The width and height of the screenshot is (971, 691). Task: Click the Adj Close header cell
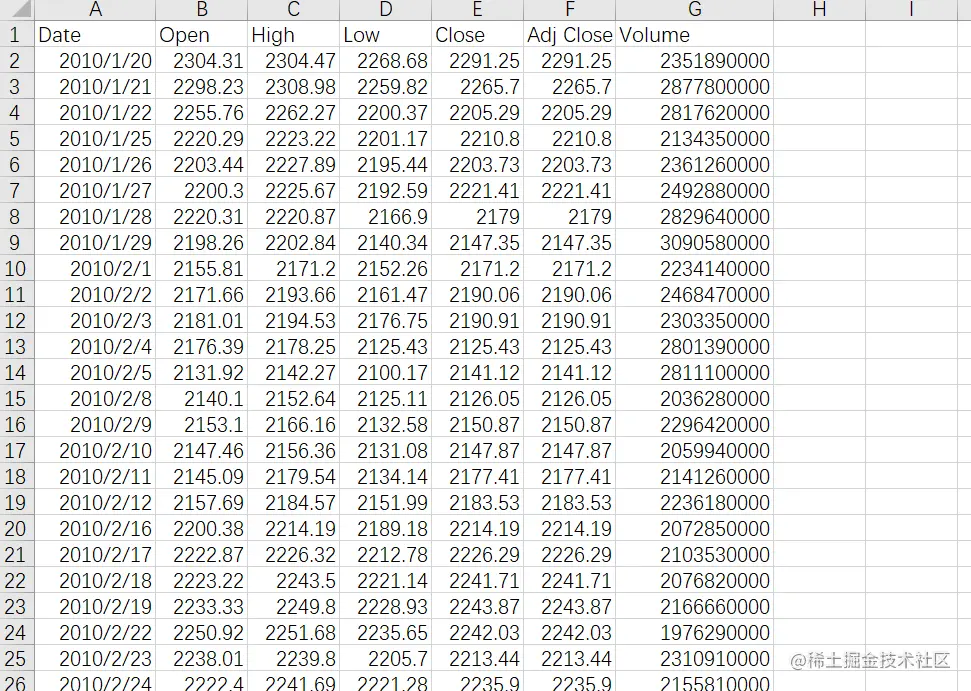(x=570, y=35)
